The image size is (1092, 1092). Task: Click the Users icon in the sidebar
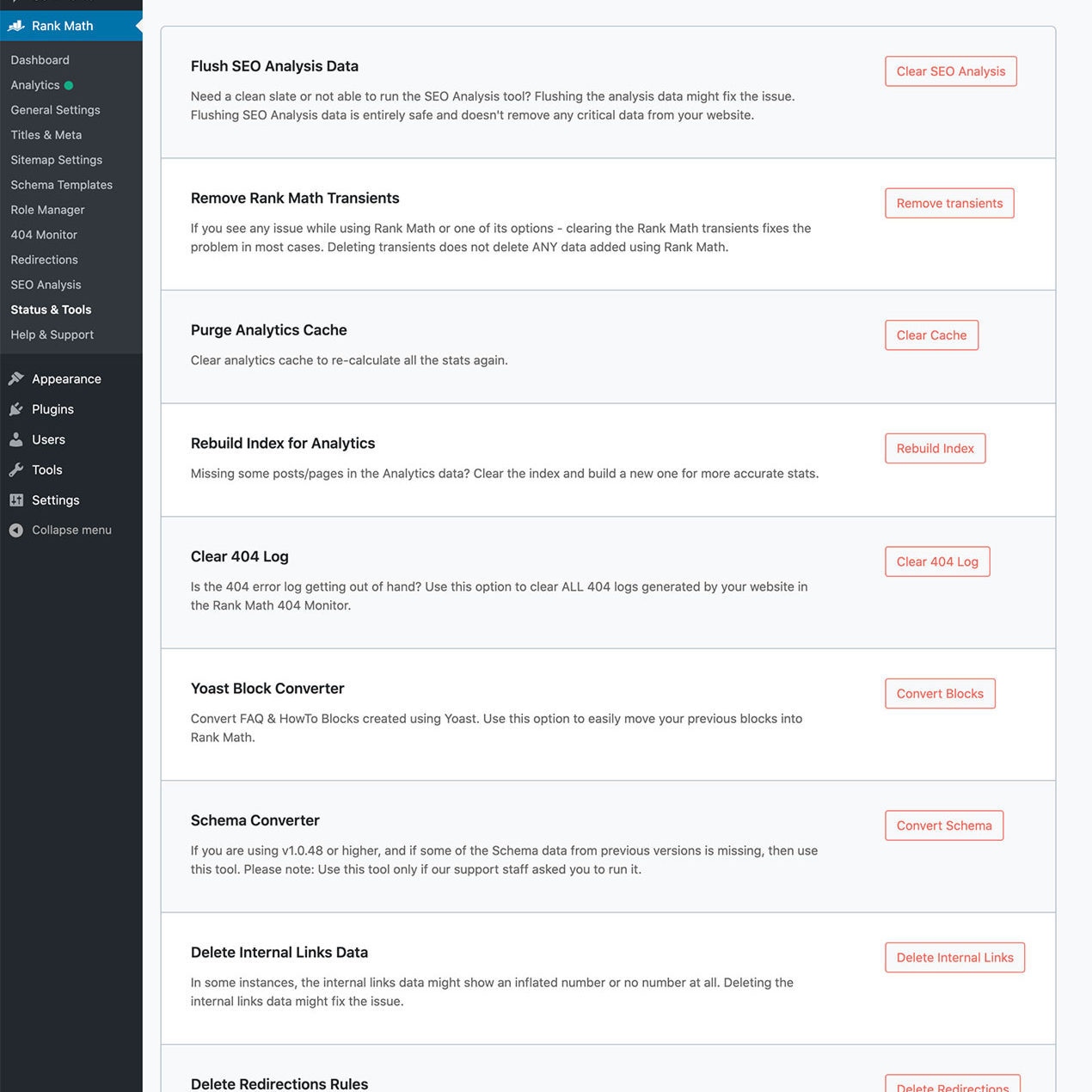point(16,439)
